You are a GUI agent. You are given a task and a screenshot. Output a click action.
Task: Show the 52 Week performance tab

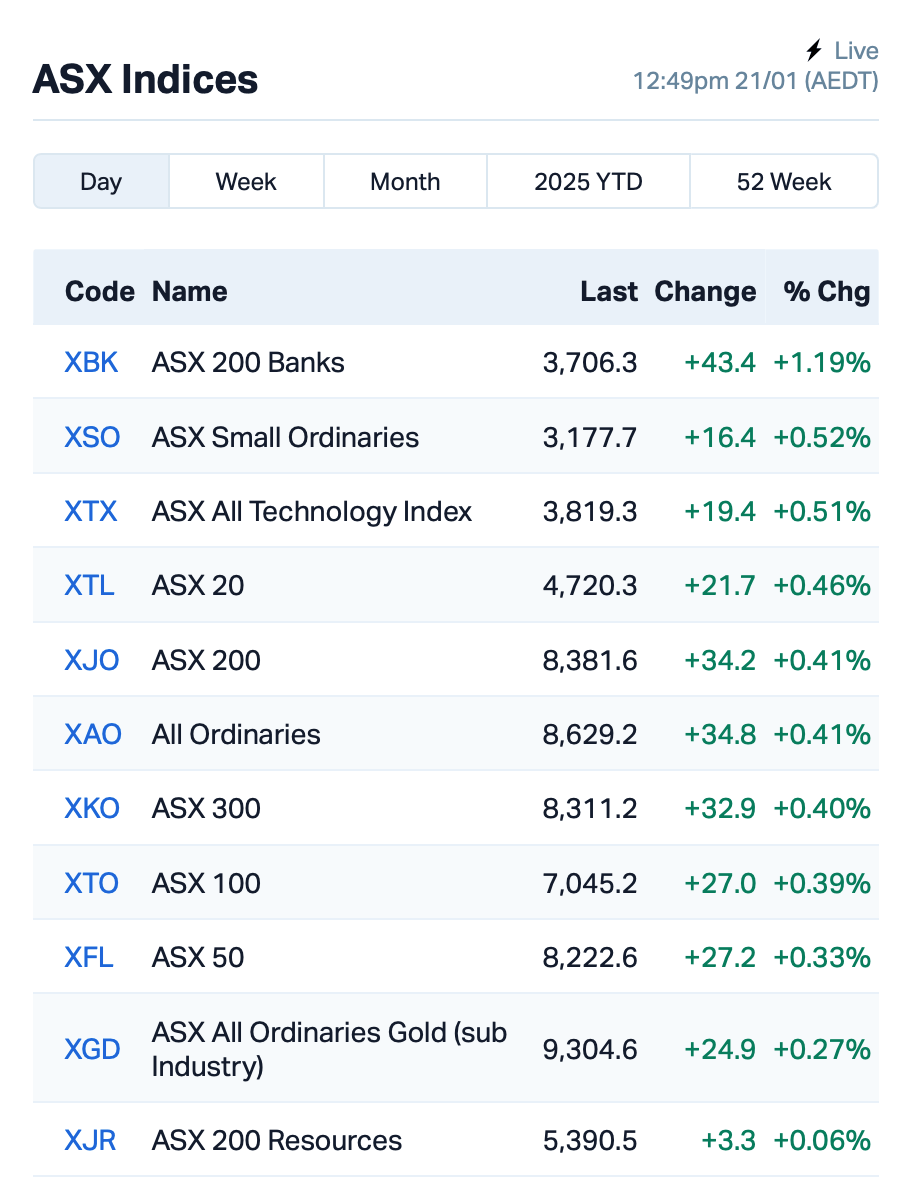[x=784, y=182]
